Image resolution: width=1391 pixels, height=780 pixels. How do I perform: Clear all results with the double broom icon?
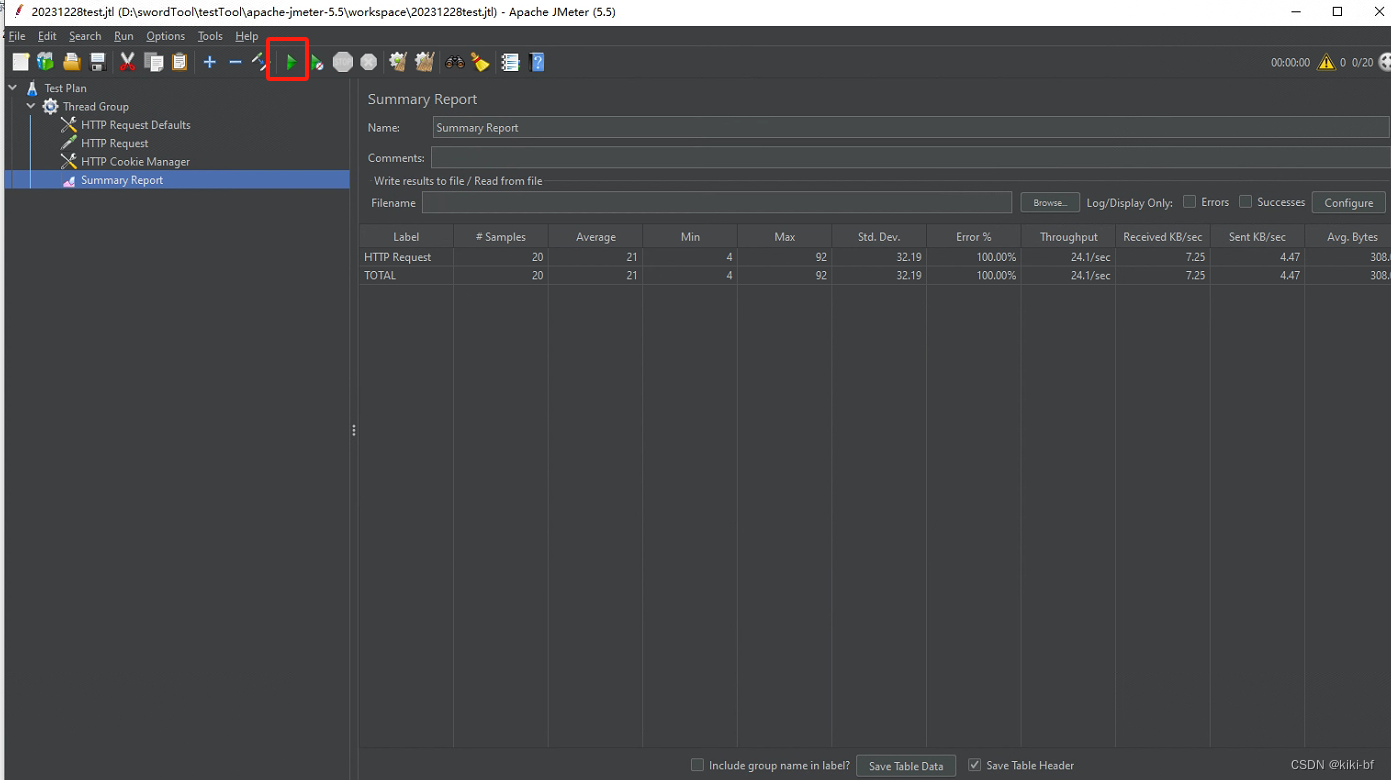pos(424,62)
